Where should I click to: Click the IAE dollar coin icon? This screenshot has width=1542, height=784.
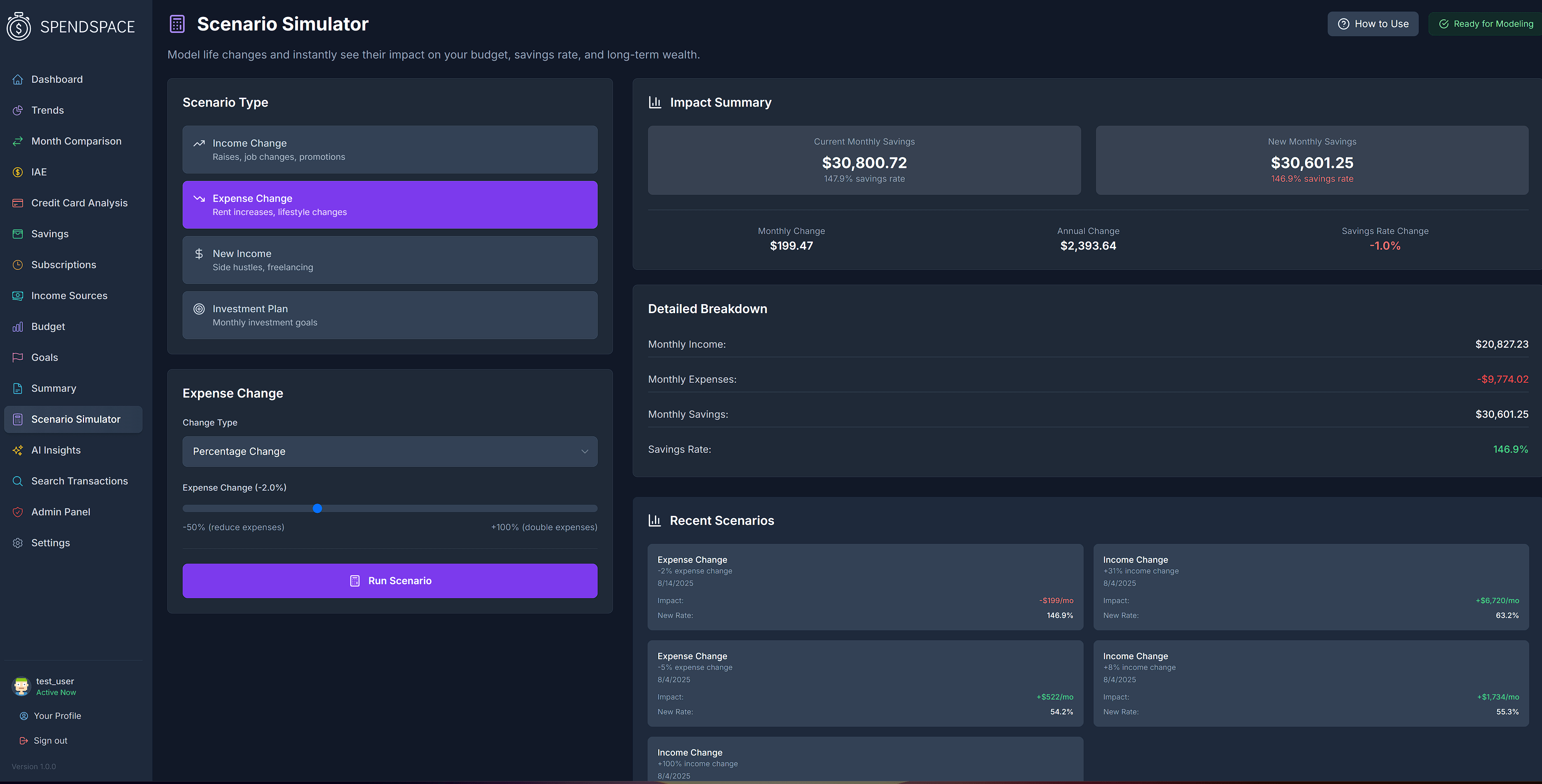pyautogui.click(x=18, y=172)
